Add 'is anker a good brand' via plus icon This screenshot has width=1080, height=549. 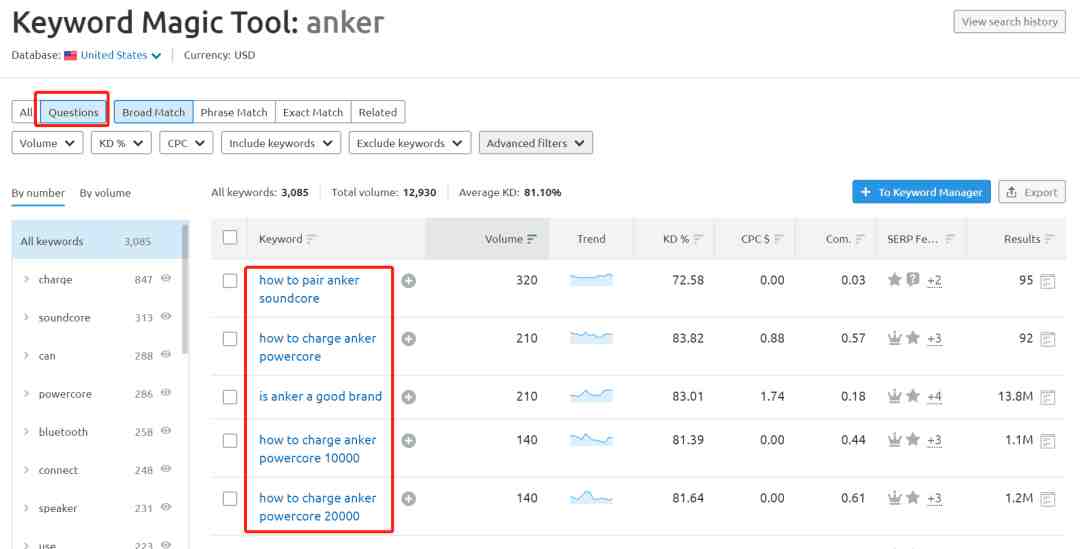click(408, 397)
